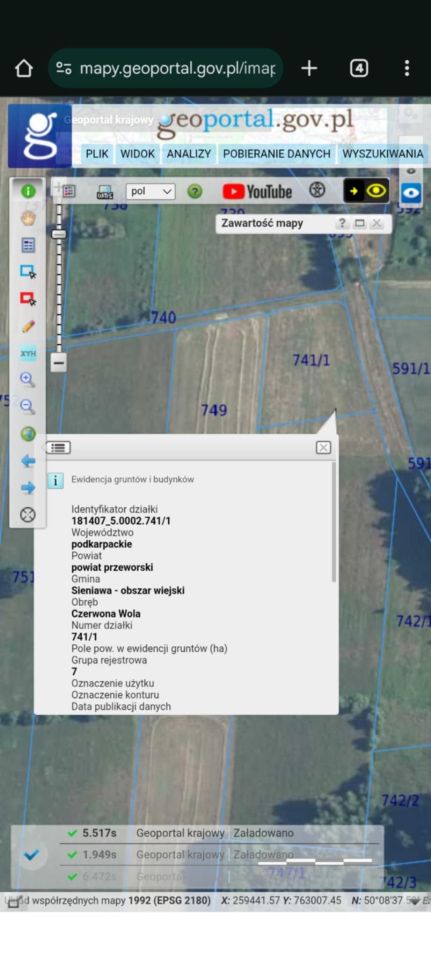Close the Zawartość mapy panel

[x=377, y=223]
